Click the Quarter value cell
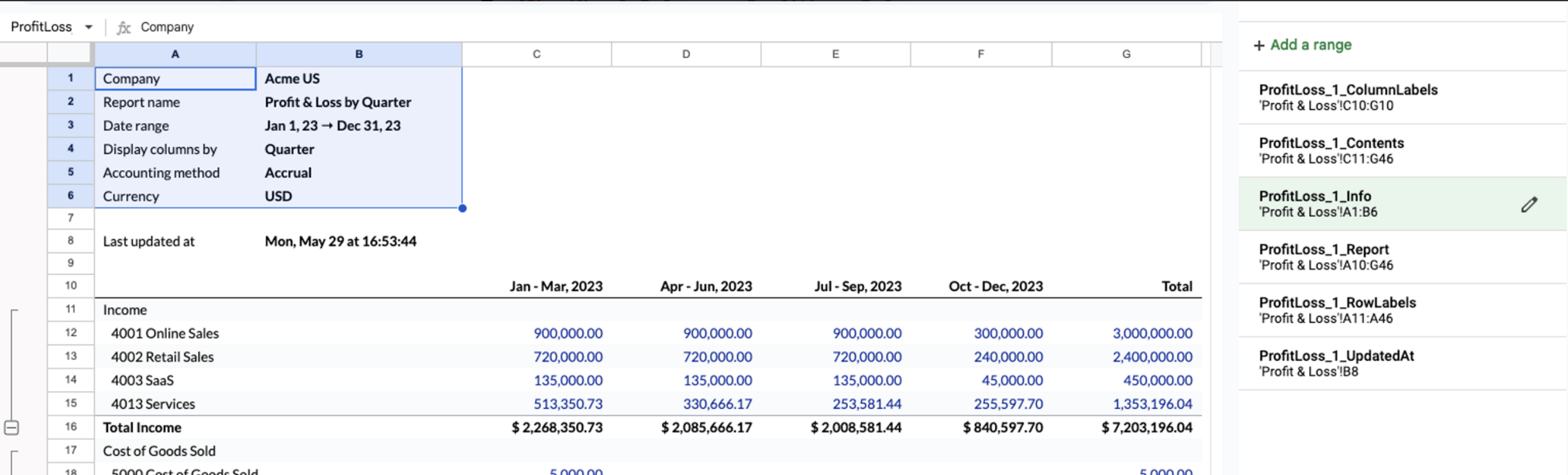 click(359, 149)
